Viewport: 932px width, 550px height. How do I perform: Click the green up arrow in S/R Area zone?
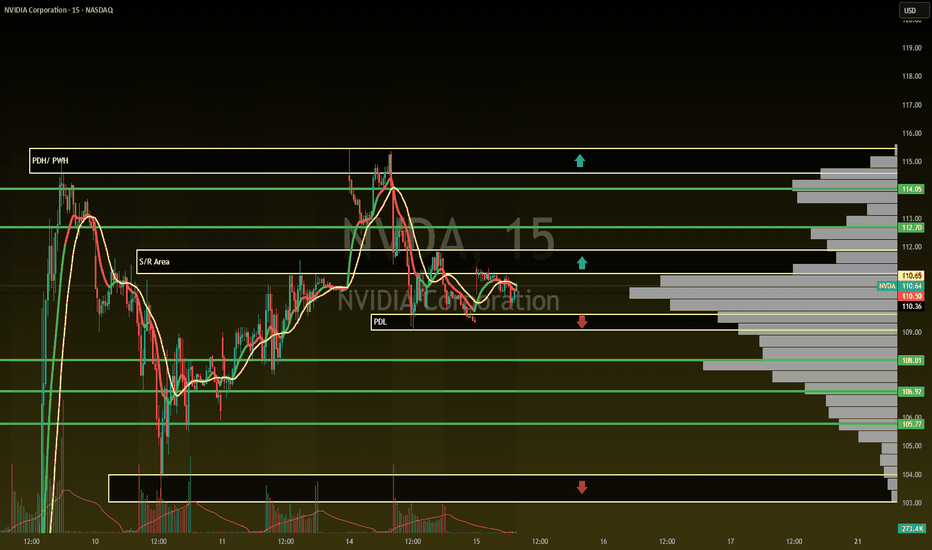[x=582, y=263]
